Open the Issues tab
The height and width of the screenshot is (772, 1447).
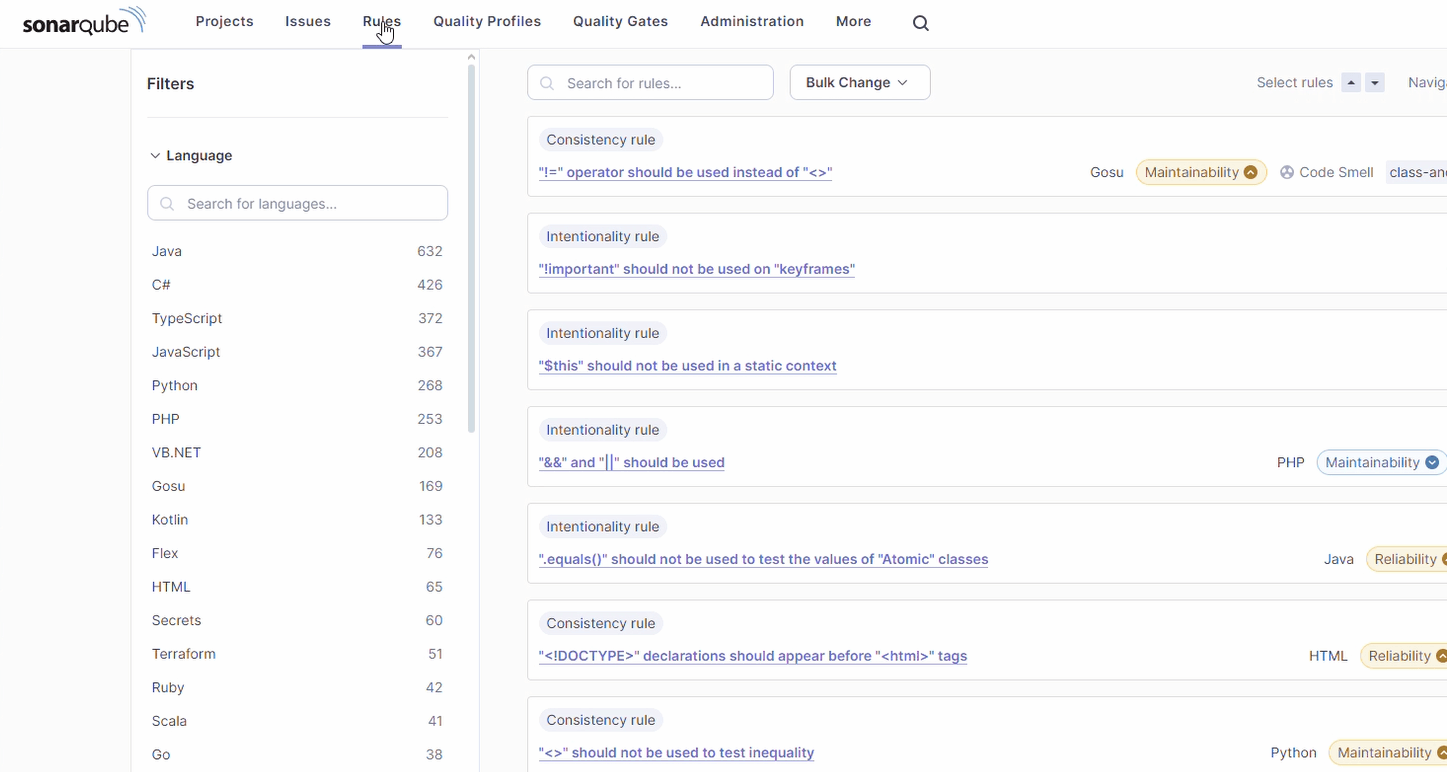point(308,22)
